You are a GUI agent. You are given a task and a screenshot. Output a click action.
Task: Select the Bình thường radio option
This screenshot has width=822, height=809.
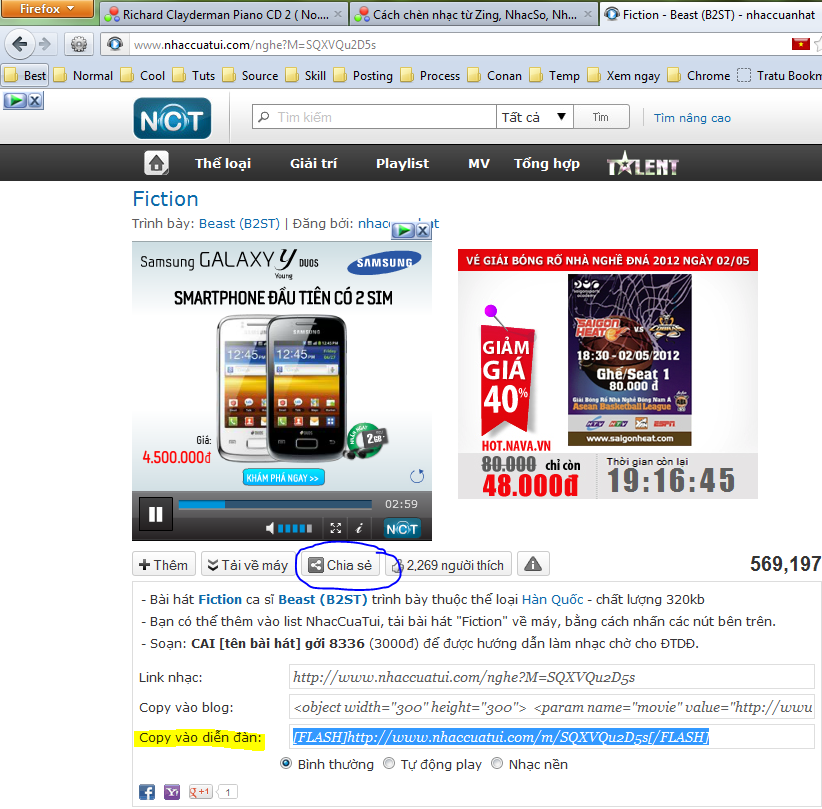coord(286,763)
